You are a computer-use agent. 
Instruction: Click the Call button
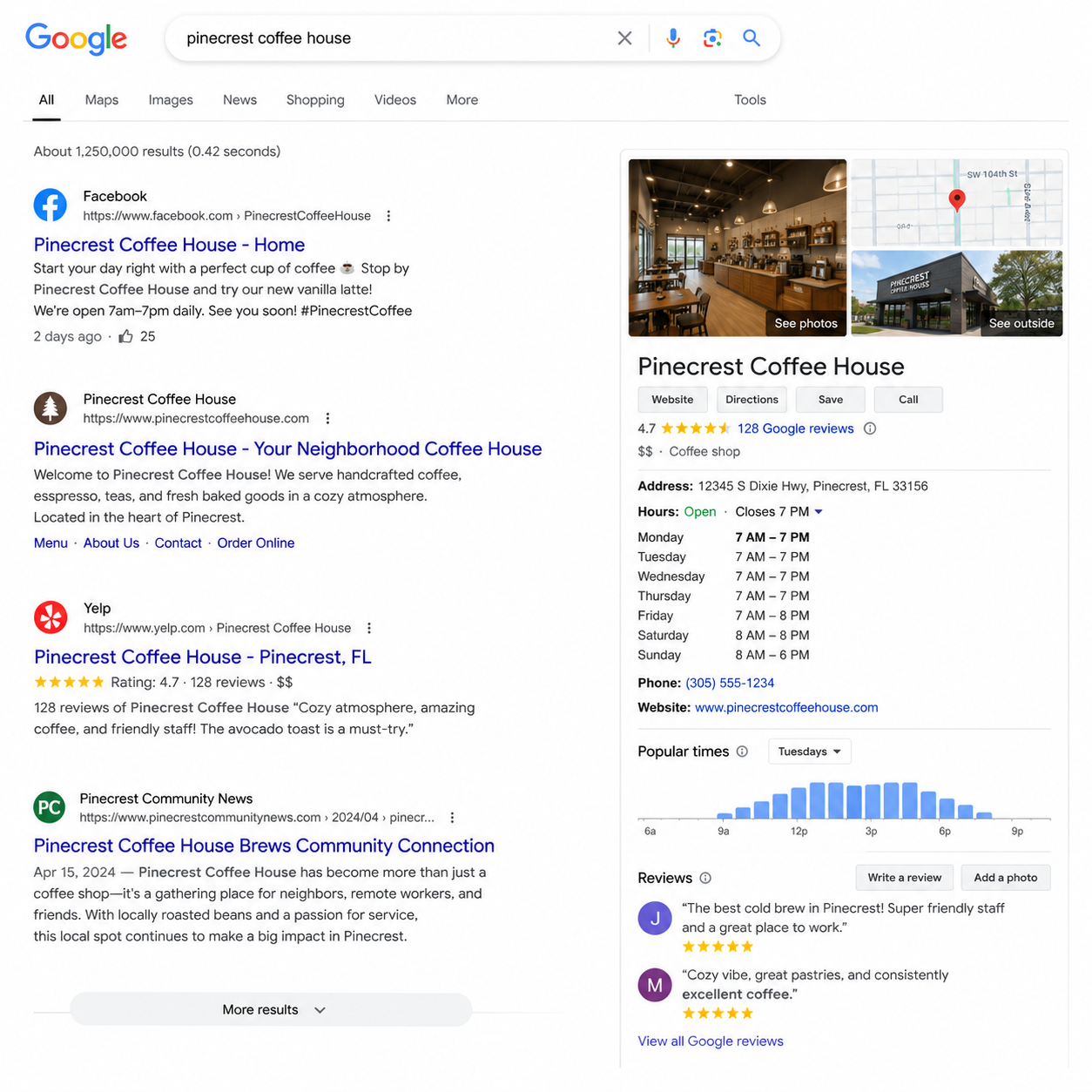pyautogui.click(x=908, y=400)
